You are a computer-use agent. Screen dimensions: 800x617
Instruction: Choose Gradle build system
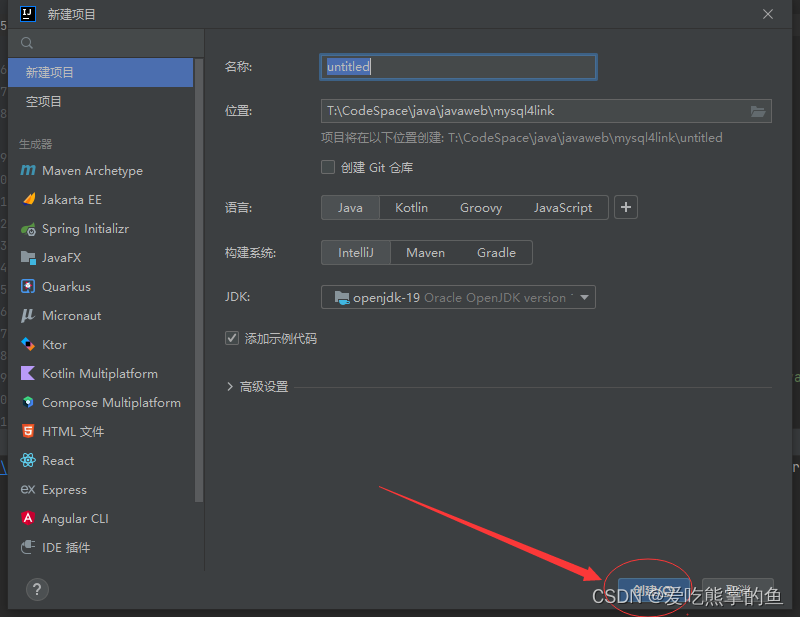coord(496,253)
